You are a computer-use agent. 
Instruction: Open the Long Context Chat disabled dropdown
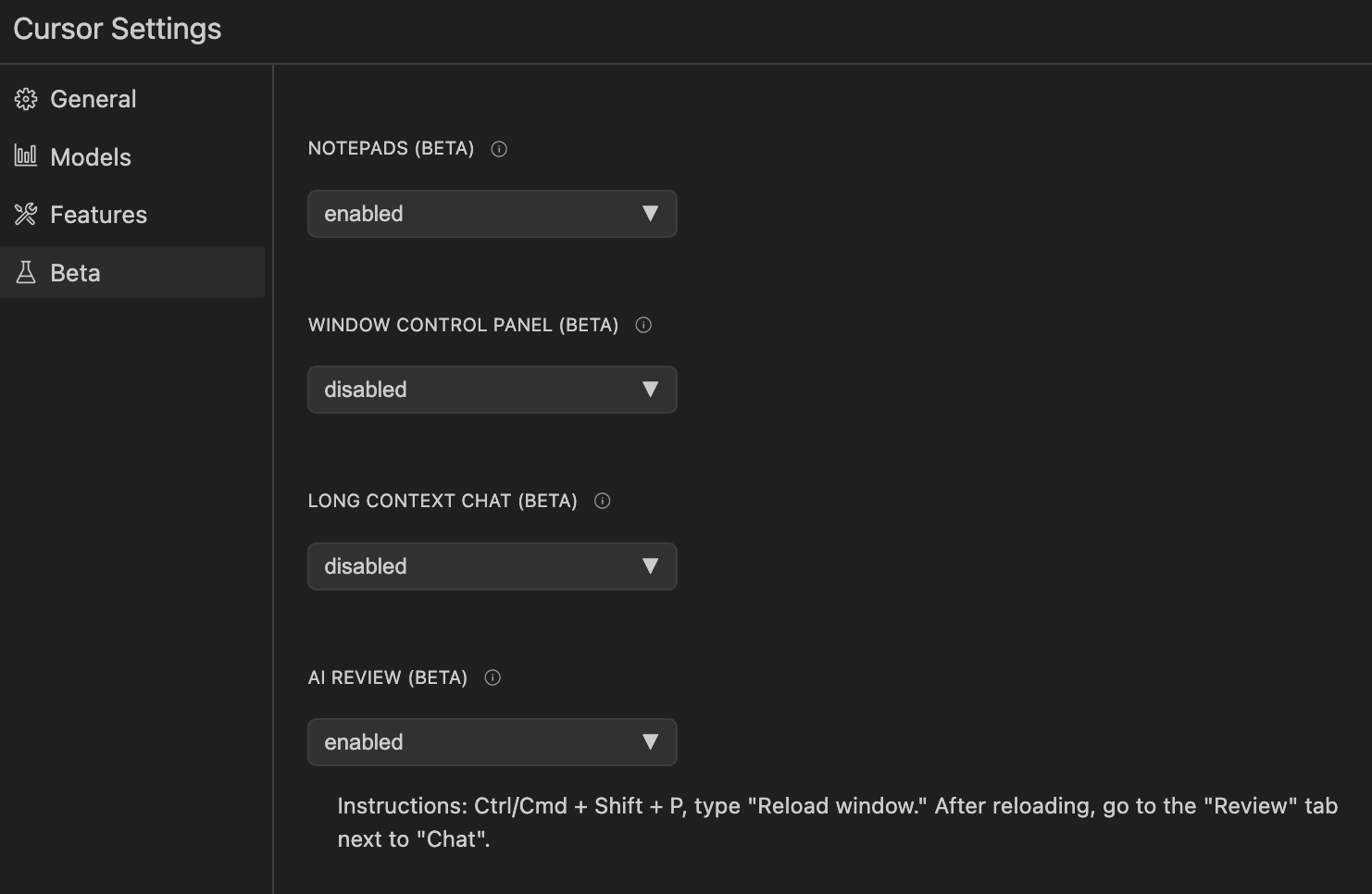click(493, 566)
